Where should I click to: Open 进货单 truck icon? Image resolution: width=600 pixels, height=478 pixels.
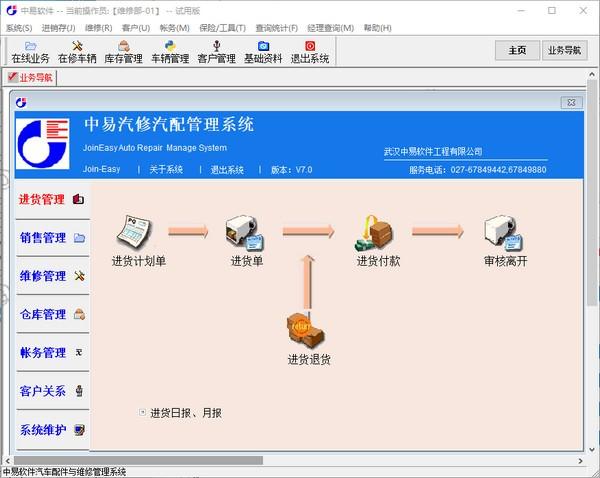245,232
